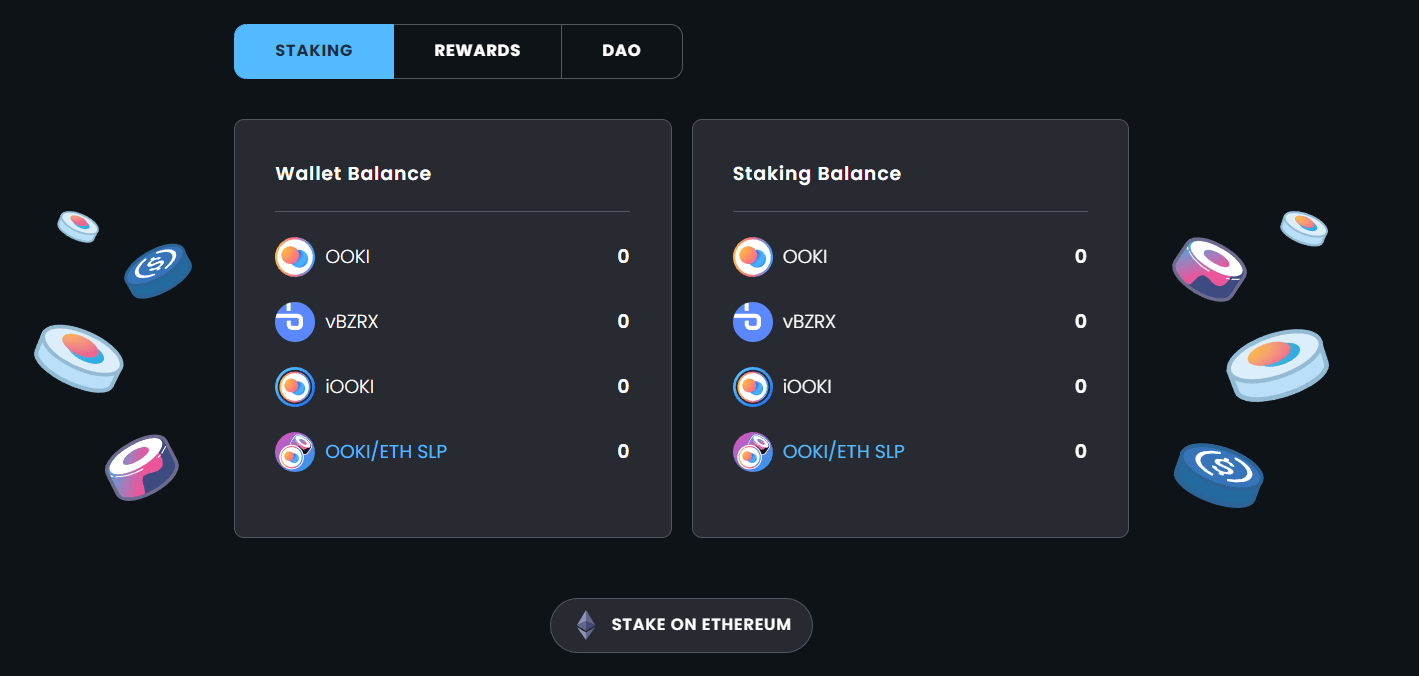Click OOKI token icon in Staking Balance
The height and width of the screenshot is (676, 1419).
tap(753, 257)
